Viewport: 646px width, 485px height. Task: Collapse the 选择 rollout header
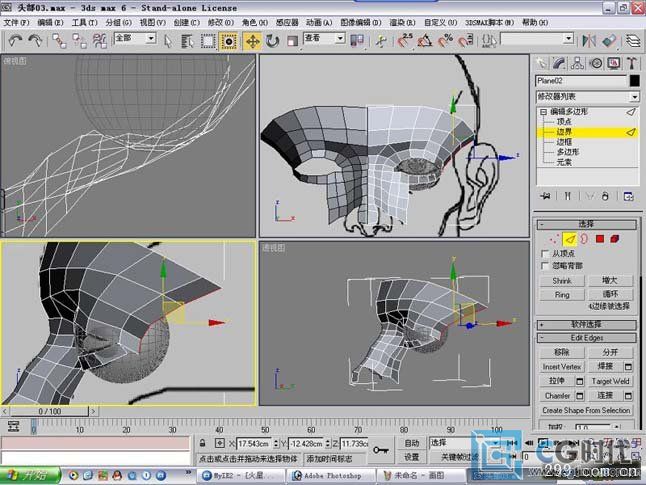pos(587,224)
